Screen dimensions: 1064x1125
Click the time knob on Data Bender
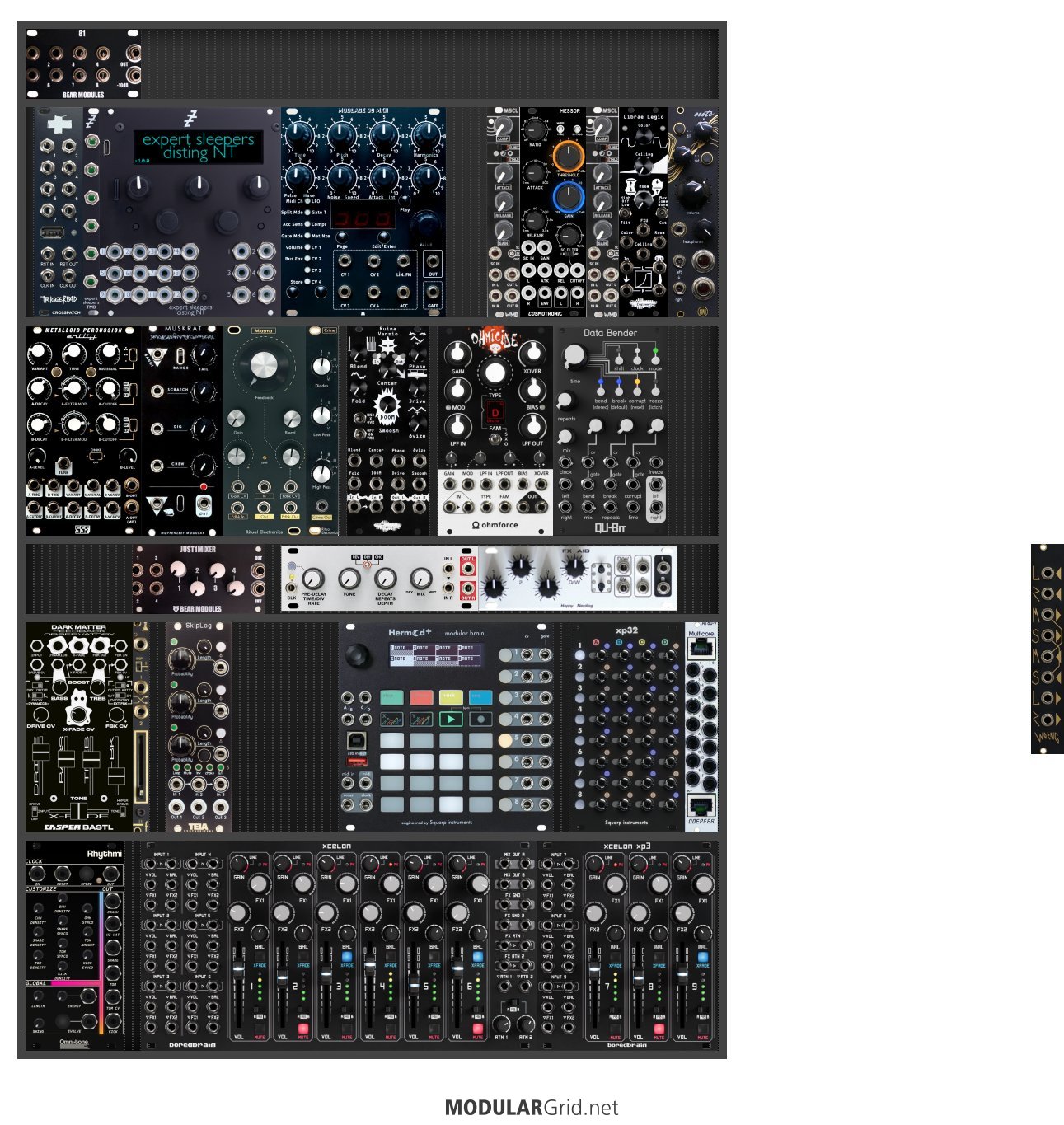tap(574, 356)
